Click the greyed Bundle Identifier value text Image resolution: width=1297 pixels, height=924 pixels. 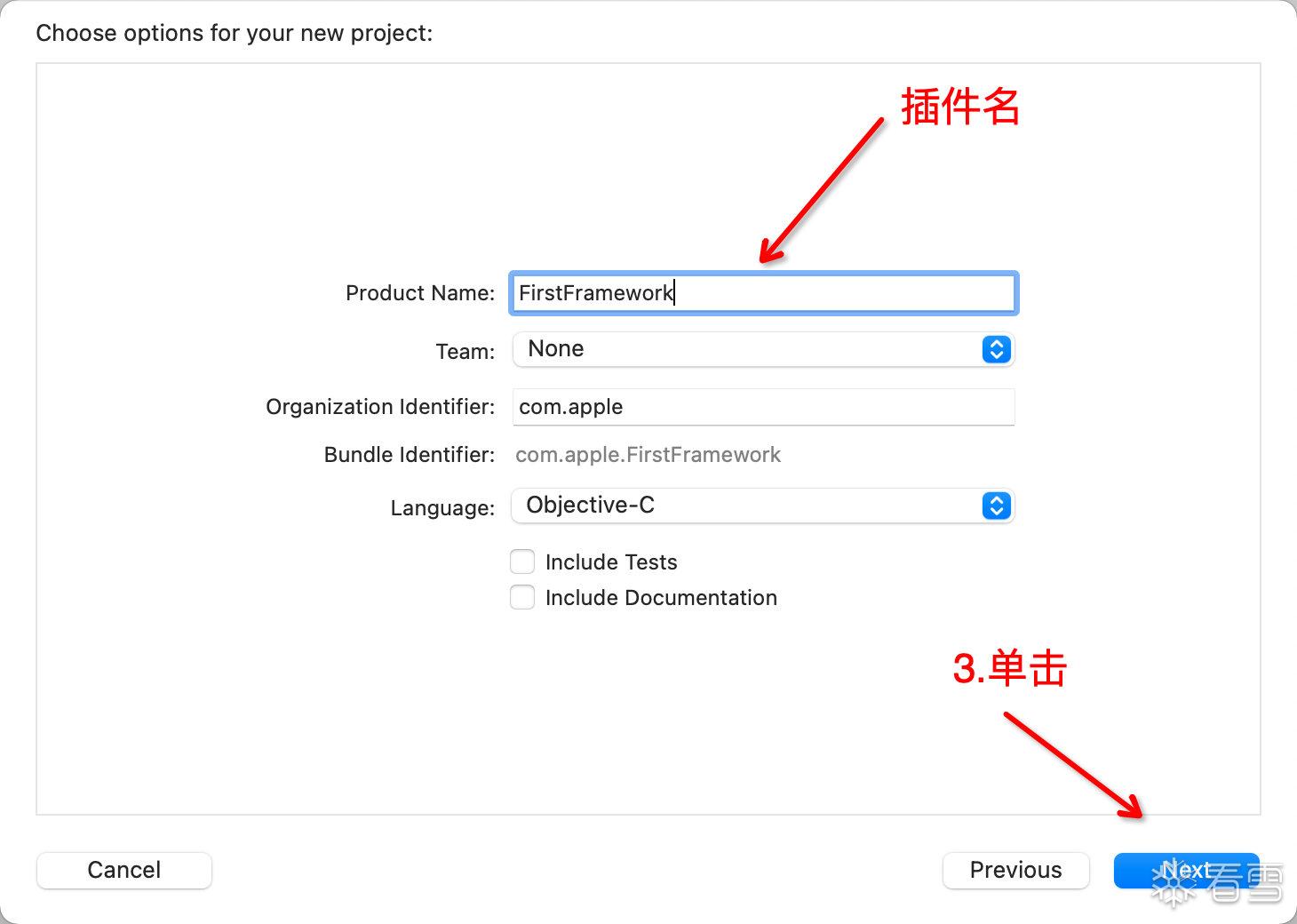tap(648, 455)
